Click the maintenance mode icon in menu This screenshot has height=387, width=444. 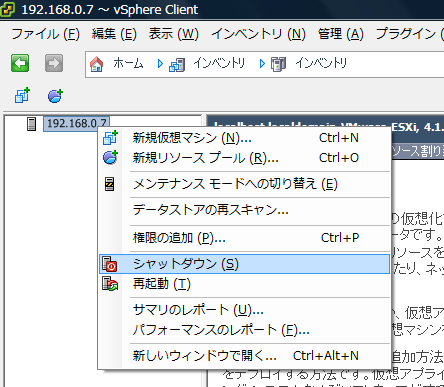[109, 184]
